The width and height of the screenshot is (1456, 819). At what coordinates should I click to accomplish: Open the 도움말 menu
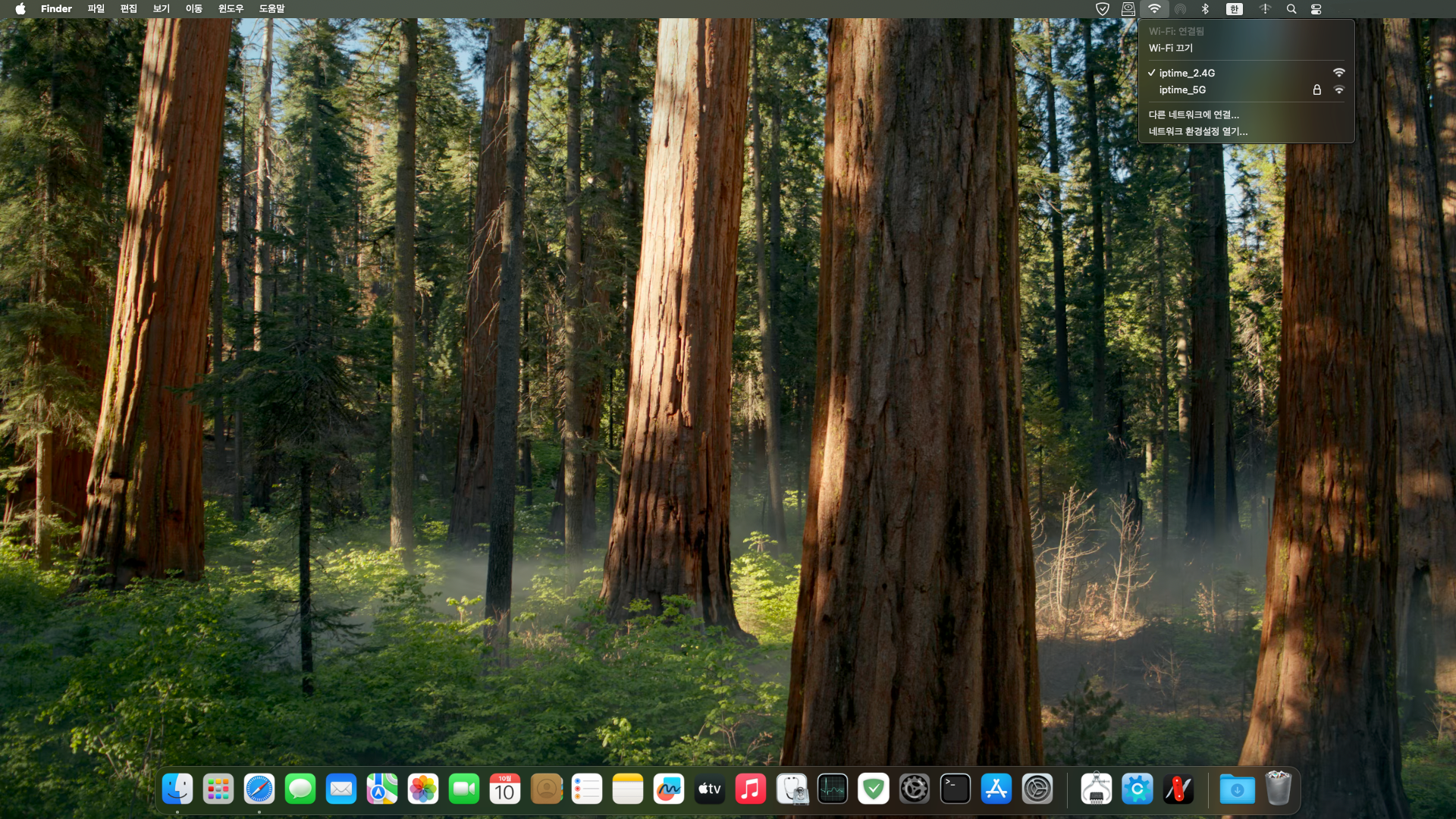[x=272, y=9]
